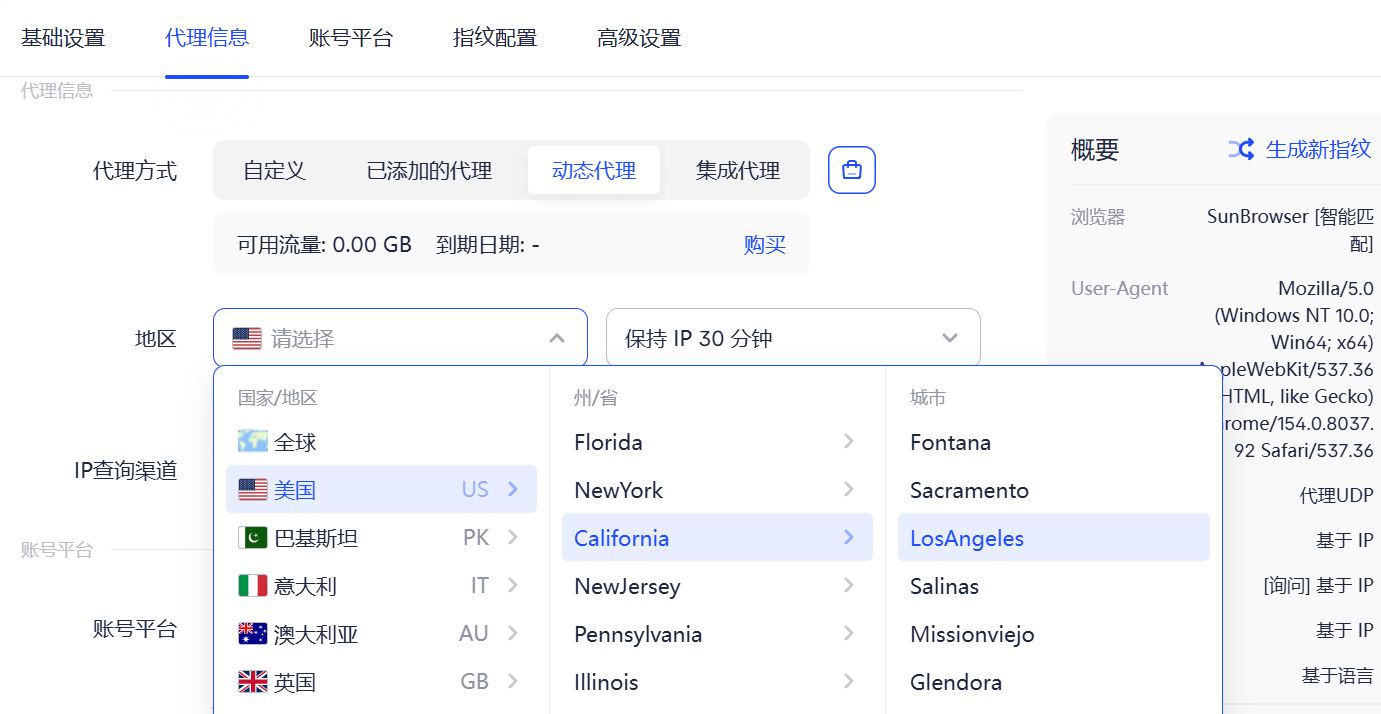The width and height of the screenshot is (1381, 714).
Task: Select 英国 country entry
Action: point(381,682)
